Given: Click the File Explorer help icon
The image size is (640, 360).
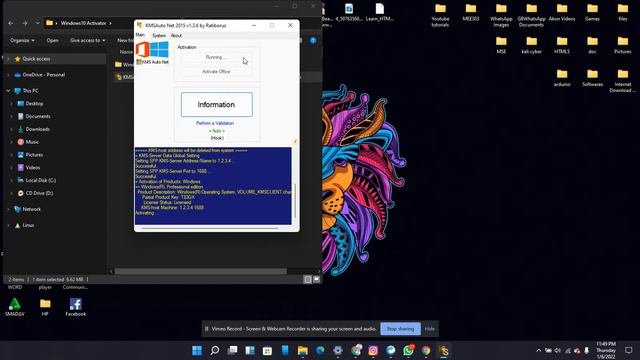Looking at the screenshot, I should tap(313, 40).
